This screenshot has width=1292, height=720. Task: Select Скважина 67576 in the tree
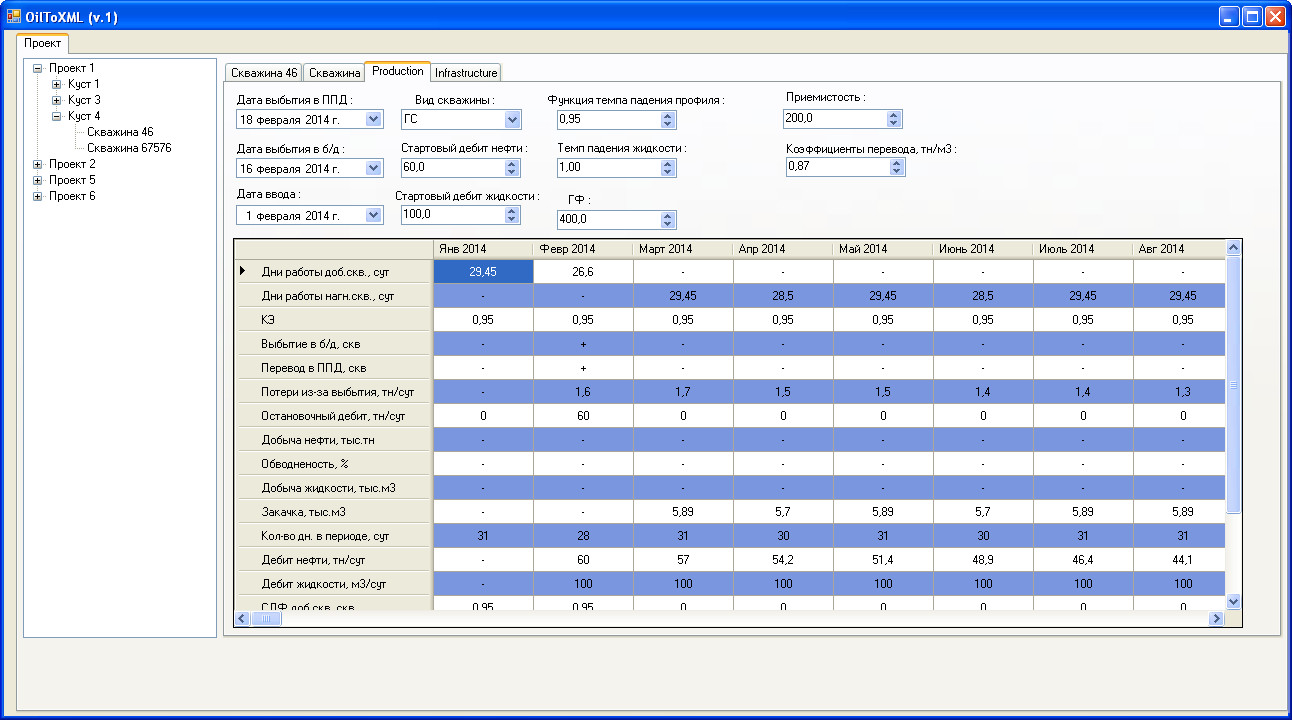[129, 148]
